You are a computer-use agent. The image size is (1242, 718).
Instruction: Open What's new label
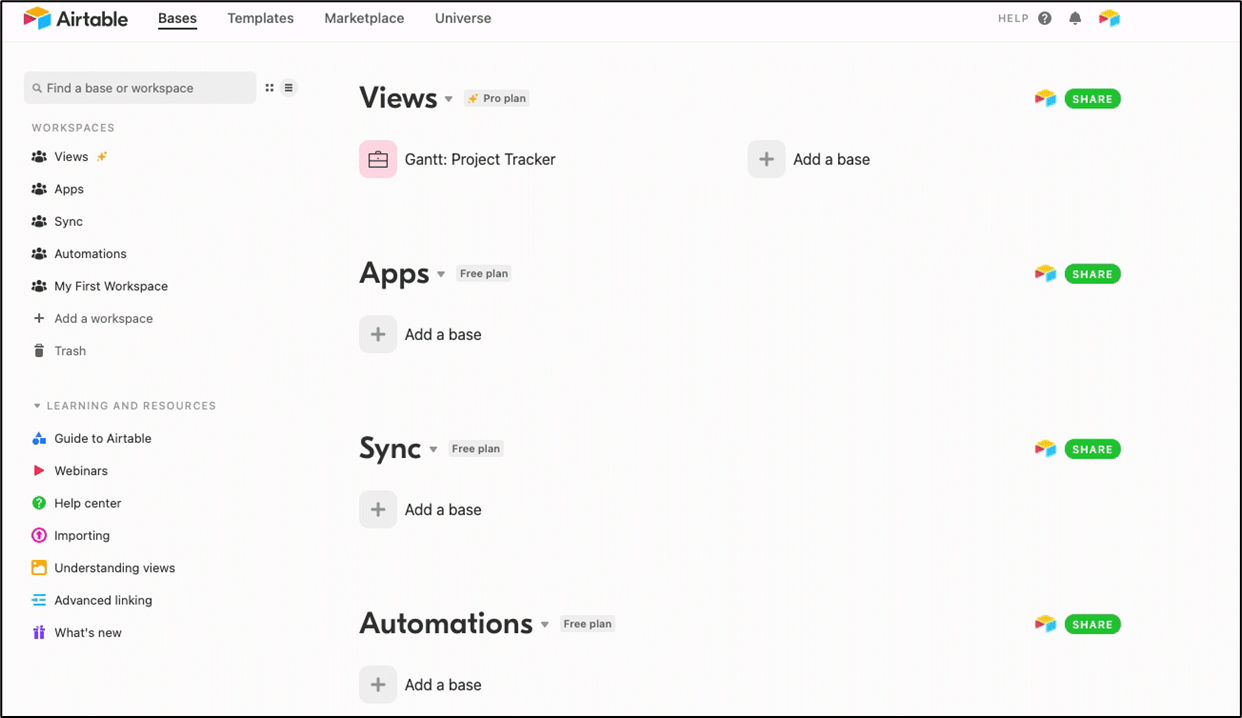point(88,633)
